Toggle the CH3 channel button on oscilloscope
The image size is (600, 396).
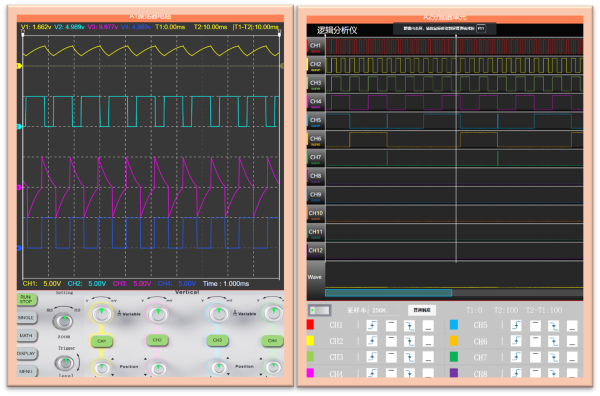pyautogui.click(x=217, y=340)
